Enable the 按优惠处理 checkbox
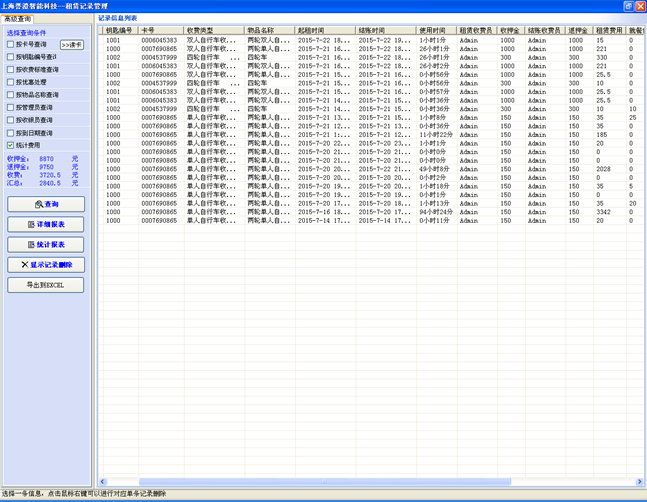 pyautogui.click(x=11, y=82)
